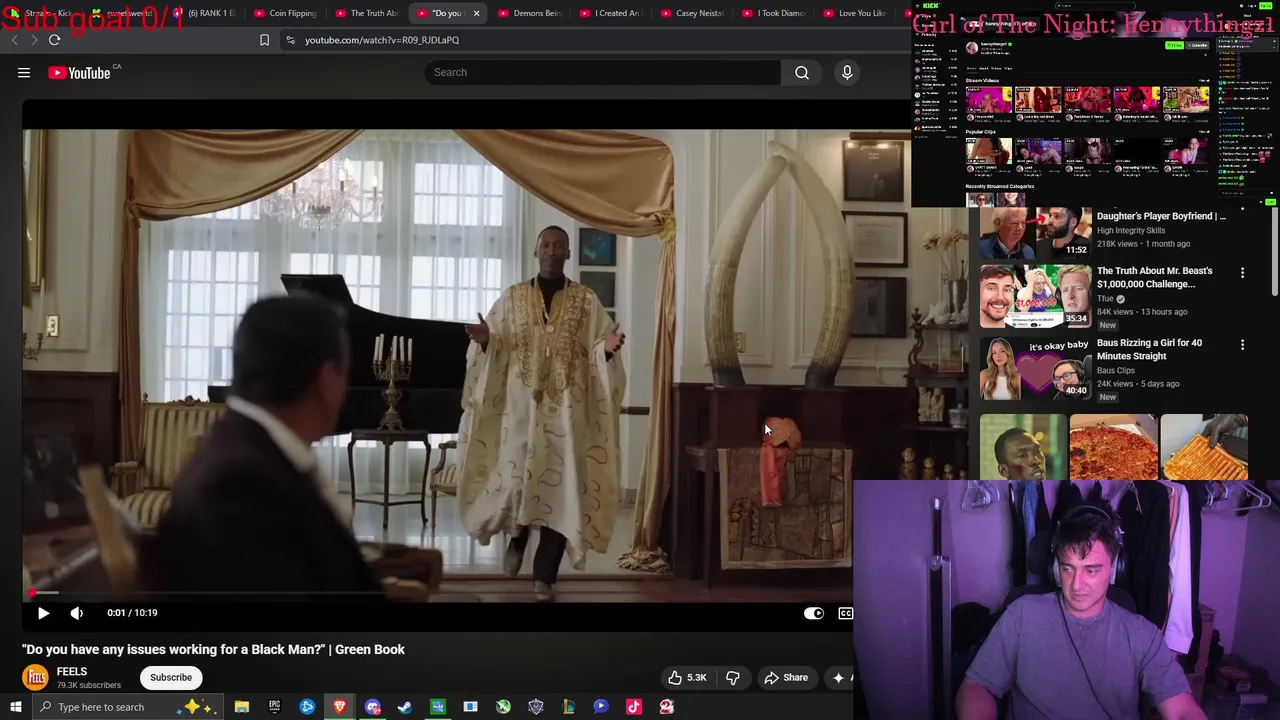Switch to the Coin Flipping tab
Screen dimensions: 1280x720
tap(285, 13)
